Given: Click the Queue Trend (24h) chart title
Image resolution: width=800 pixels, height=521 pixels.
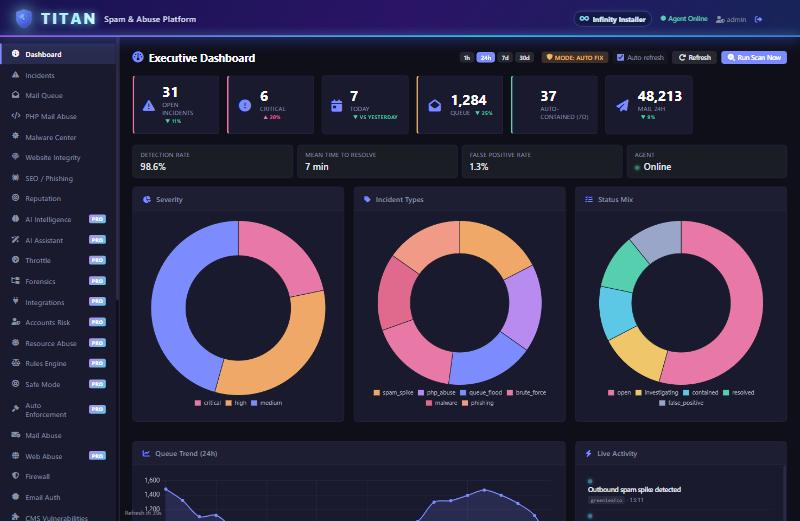Looking at the screenshot, I should point(186,453).
